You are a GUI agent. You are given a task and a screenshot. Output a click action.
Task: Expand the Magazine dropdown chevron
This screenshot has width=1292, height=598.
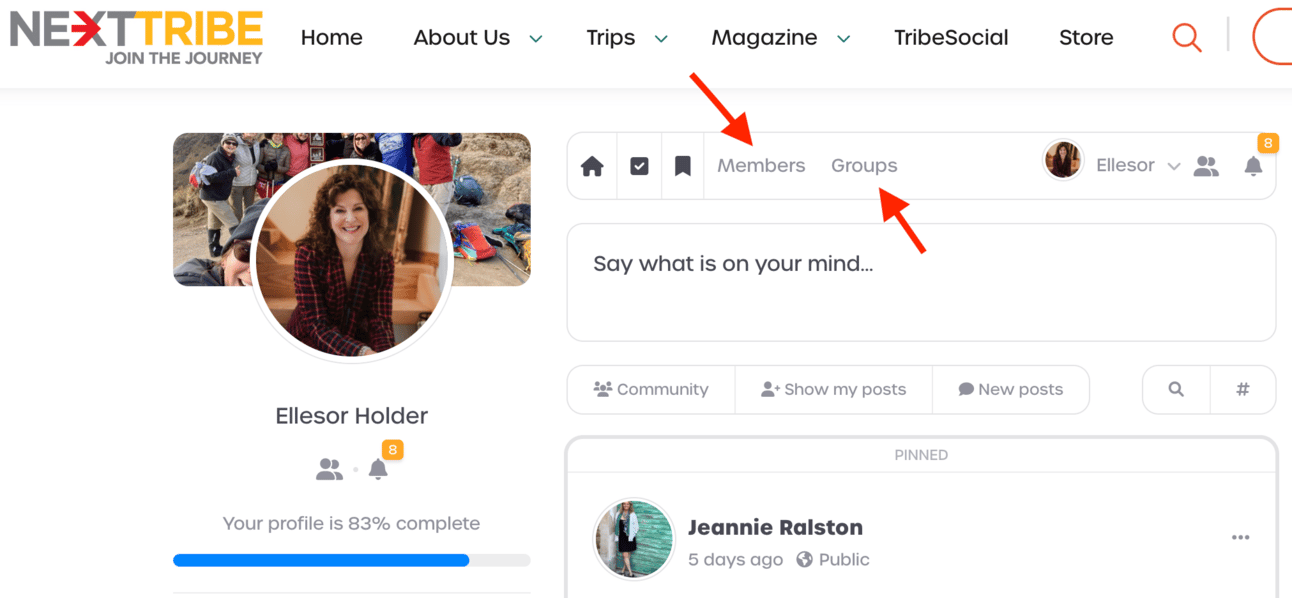click(844, 39)
